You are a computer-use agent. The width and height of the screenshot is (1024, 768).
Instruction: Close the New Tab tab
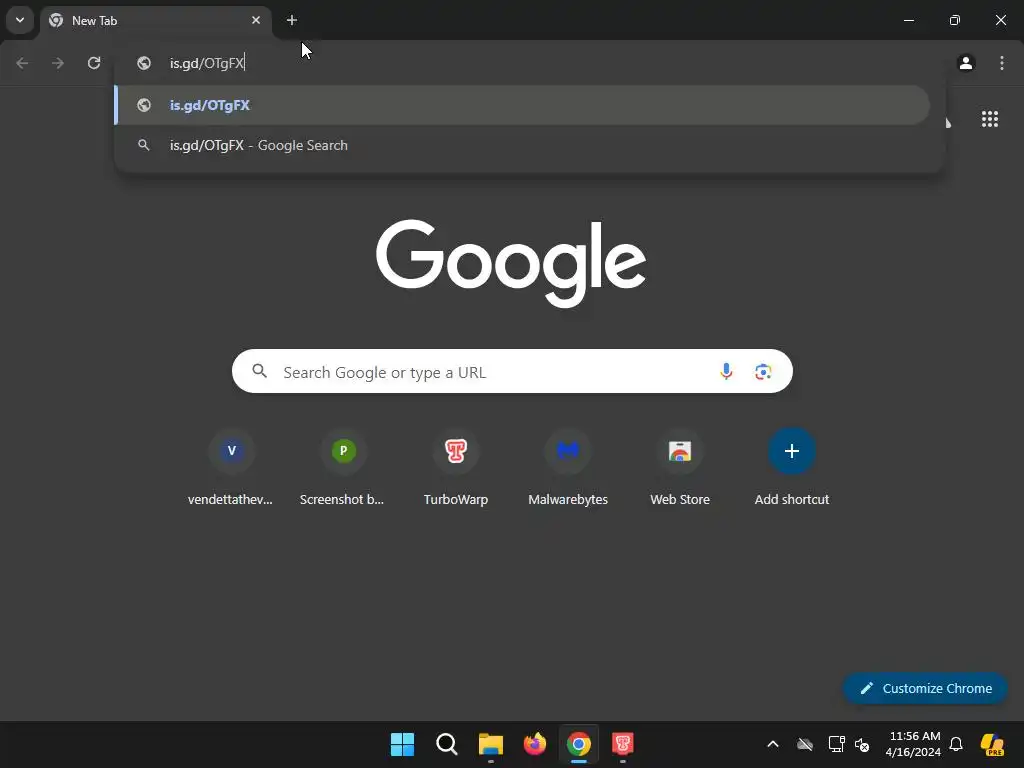tap(256, 20)
